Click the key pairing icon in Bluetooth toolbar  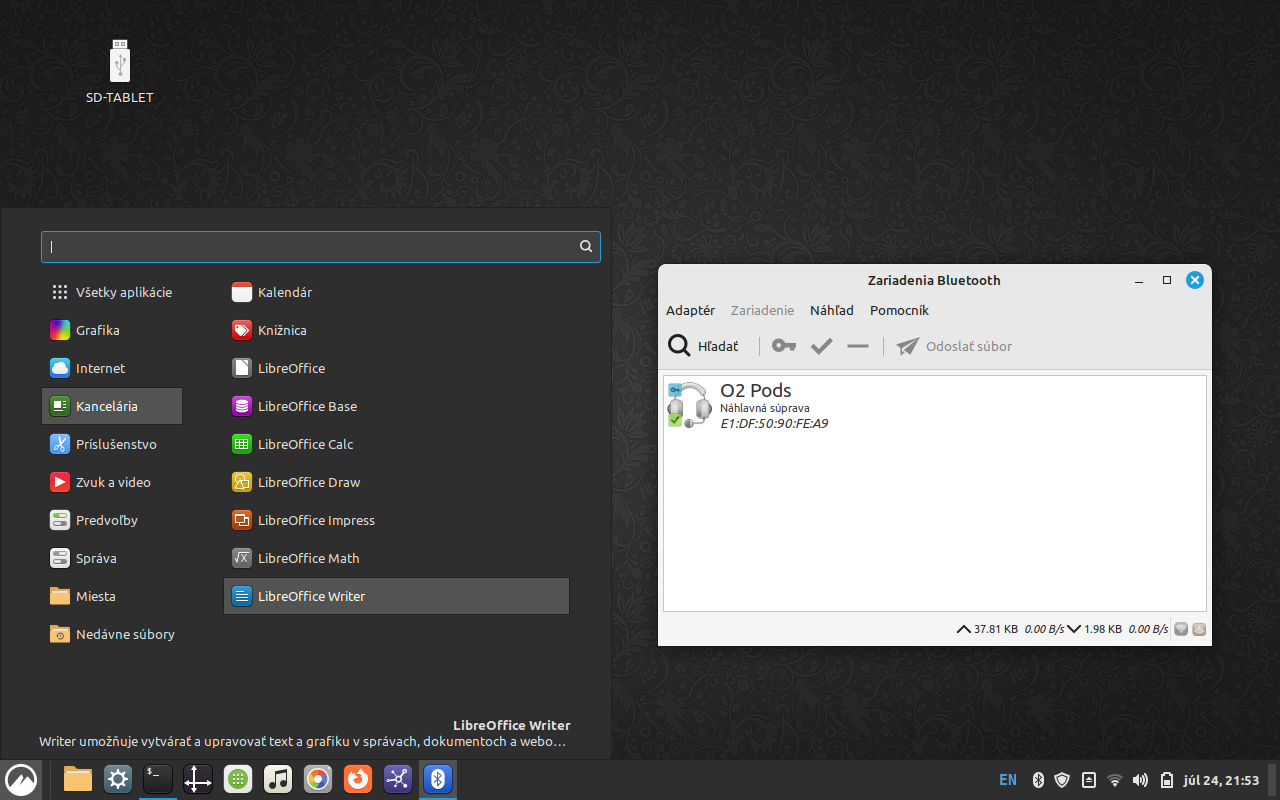[784, 346]
